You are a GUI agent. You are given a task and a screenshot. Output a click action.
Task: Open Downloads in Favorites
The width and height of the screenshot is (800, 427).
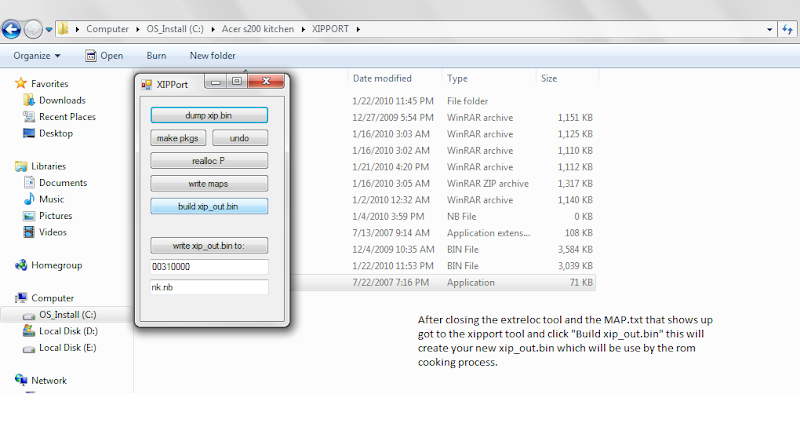(62, 101)
